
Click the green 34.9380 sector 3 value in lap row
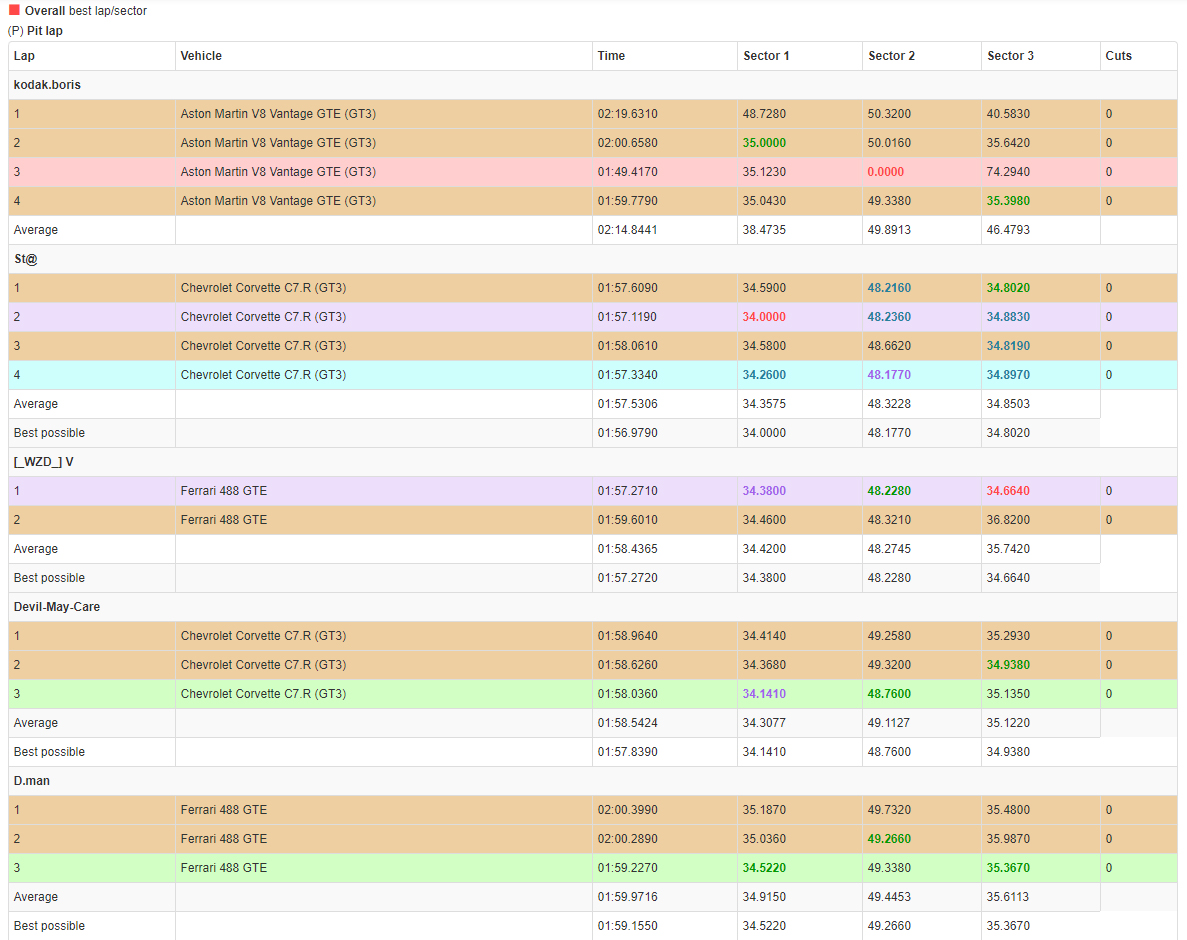[1008, 665]
